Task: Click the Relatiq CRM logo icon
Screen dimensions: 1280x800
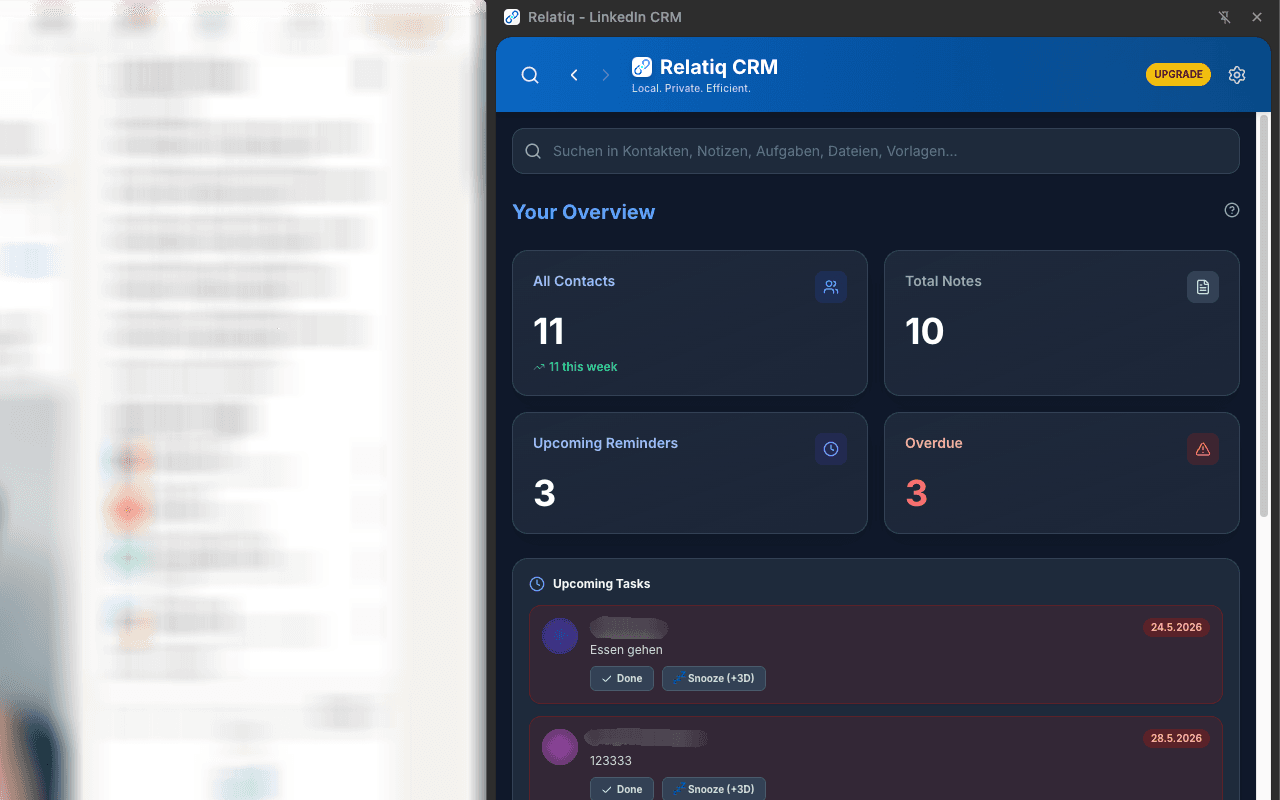Action: coord(642,67)
